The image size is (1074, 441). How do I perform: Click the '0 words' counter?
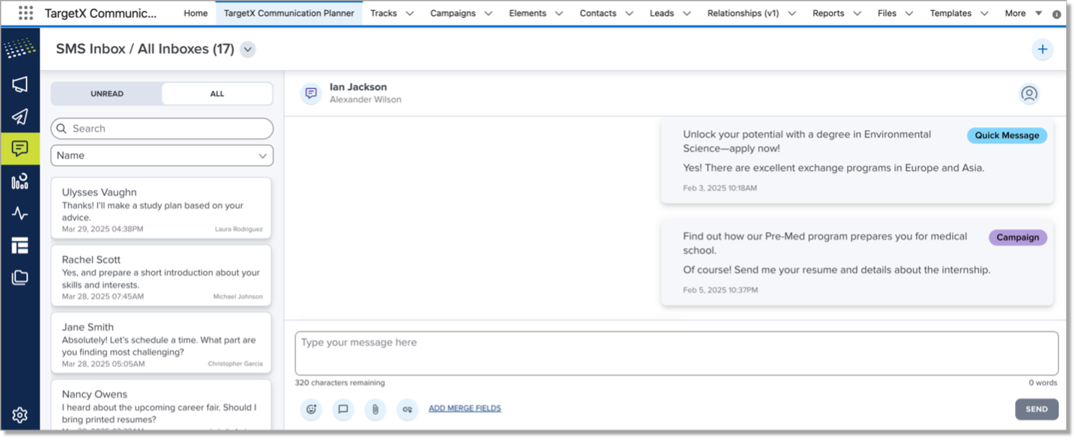click(x=1042, y=383)
